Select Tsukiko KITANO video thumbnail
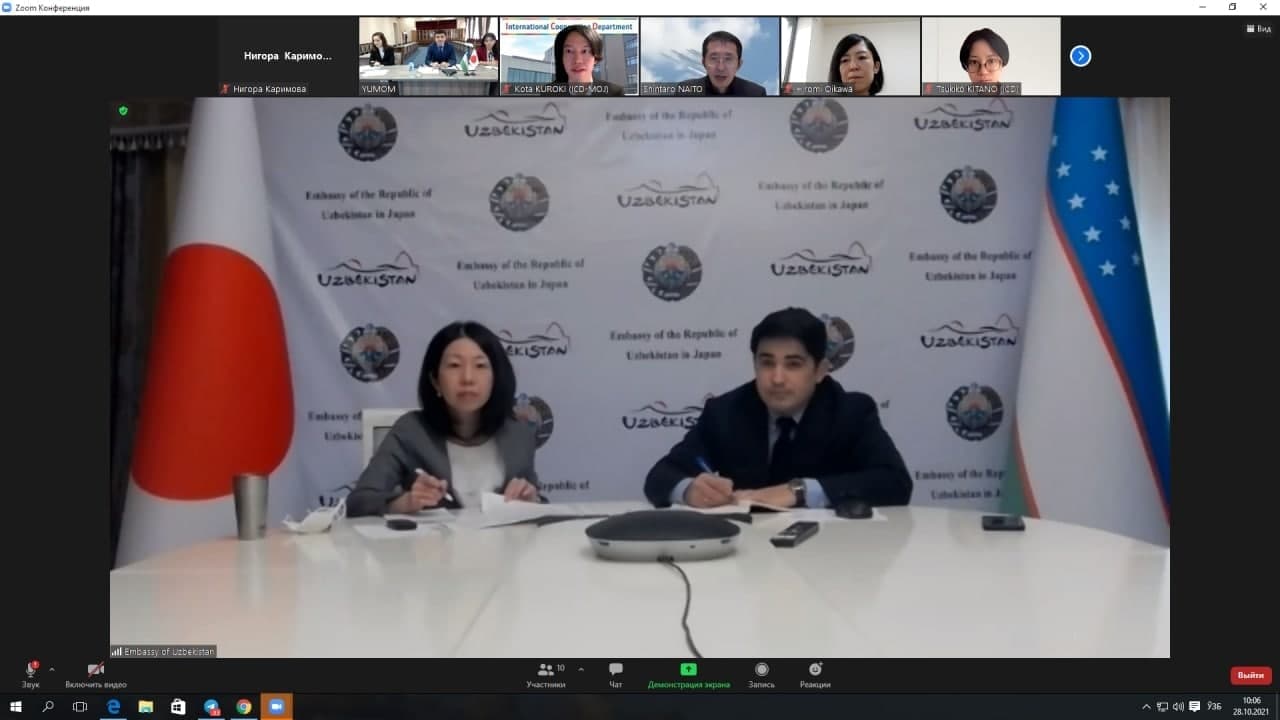1280x720 pixels. pos(990,56)
